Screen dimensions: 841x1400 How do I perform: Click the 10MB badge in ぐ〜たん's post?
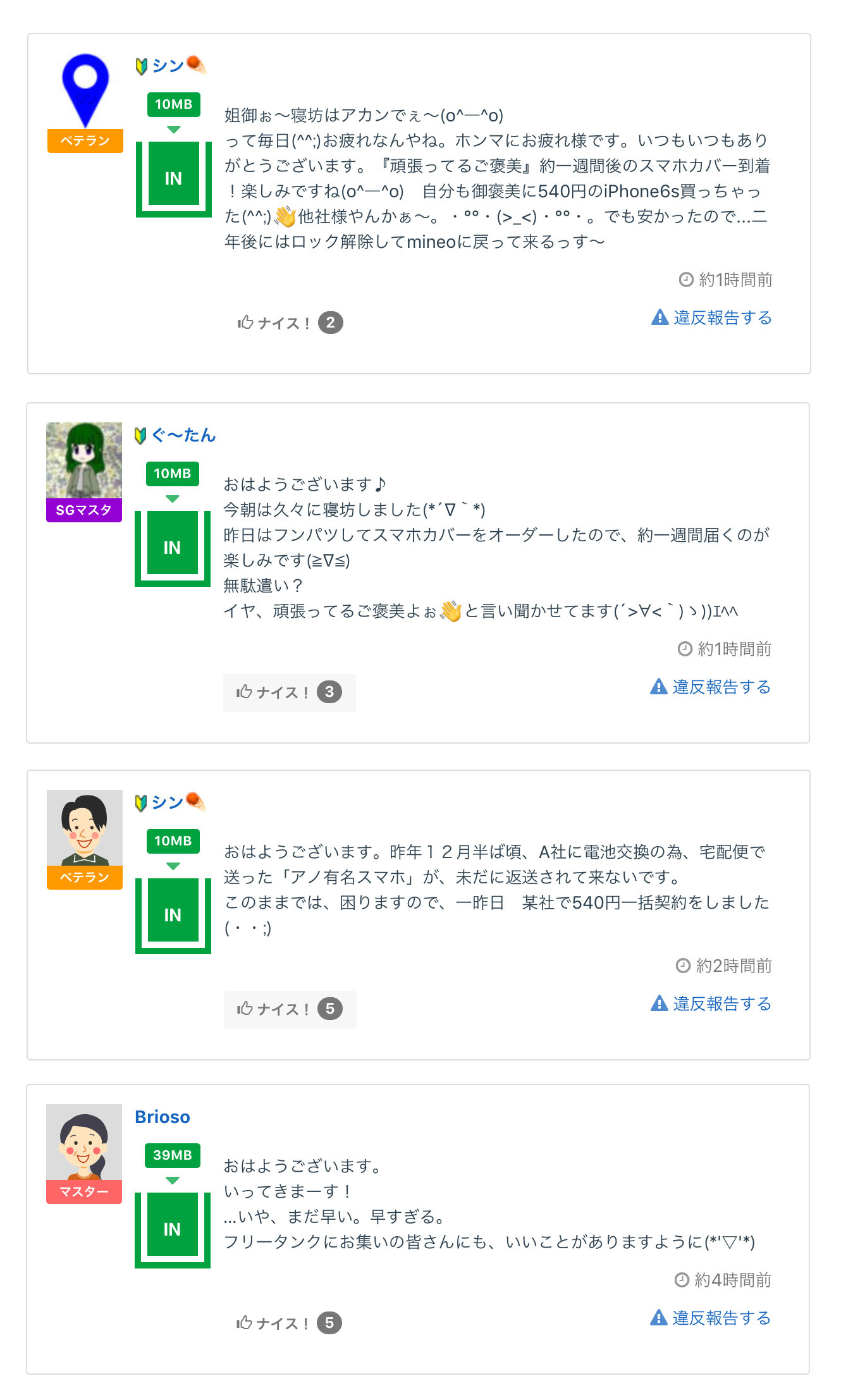[172, 473]
